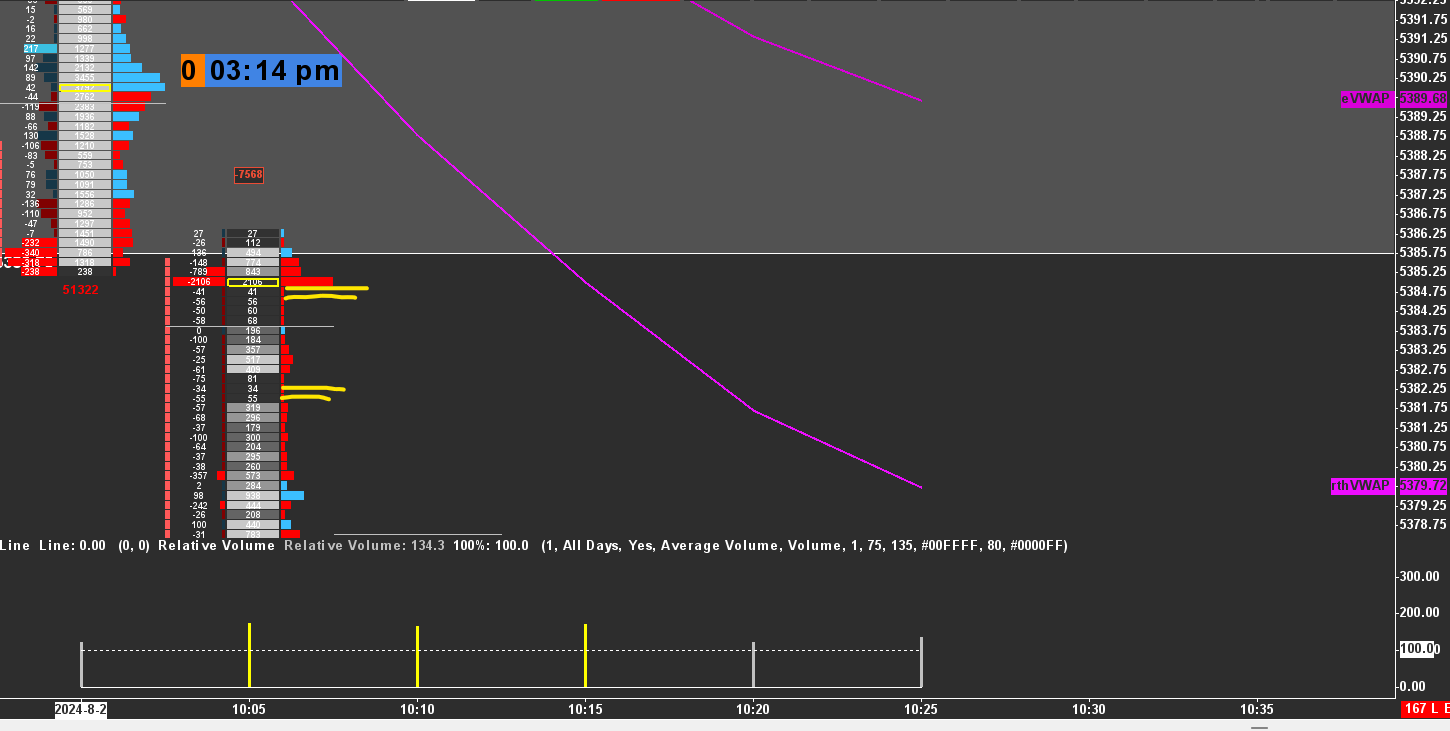Click the yellow relative volume bar above 10:05
Viewport: 1450px width, 731px height.
click(x=249, y=655)
